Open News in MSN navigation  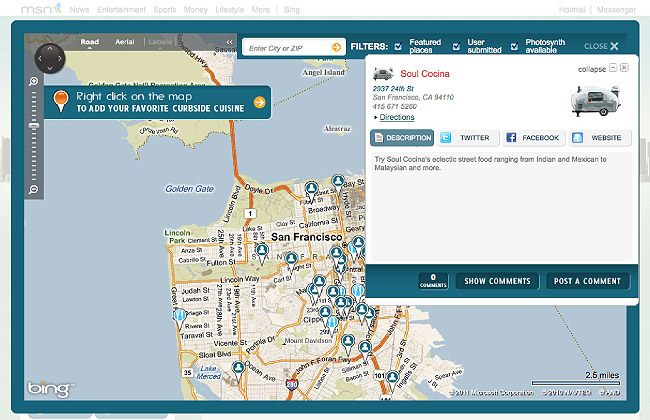coord(79,10)
